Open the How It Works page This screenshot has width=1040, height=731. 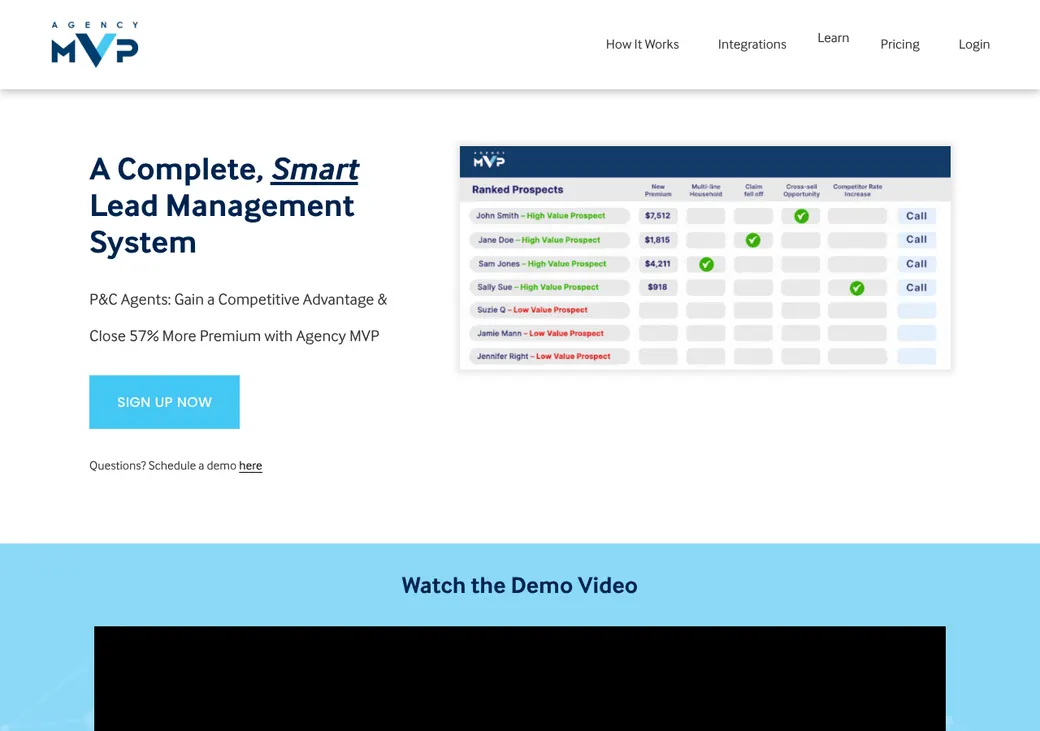(642, 44)
